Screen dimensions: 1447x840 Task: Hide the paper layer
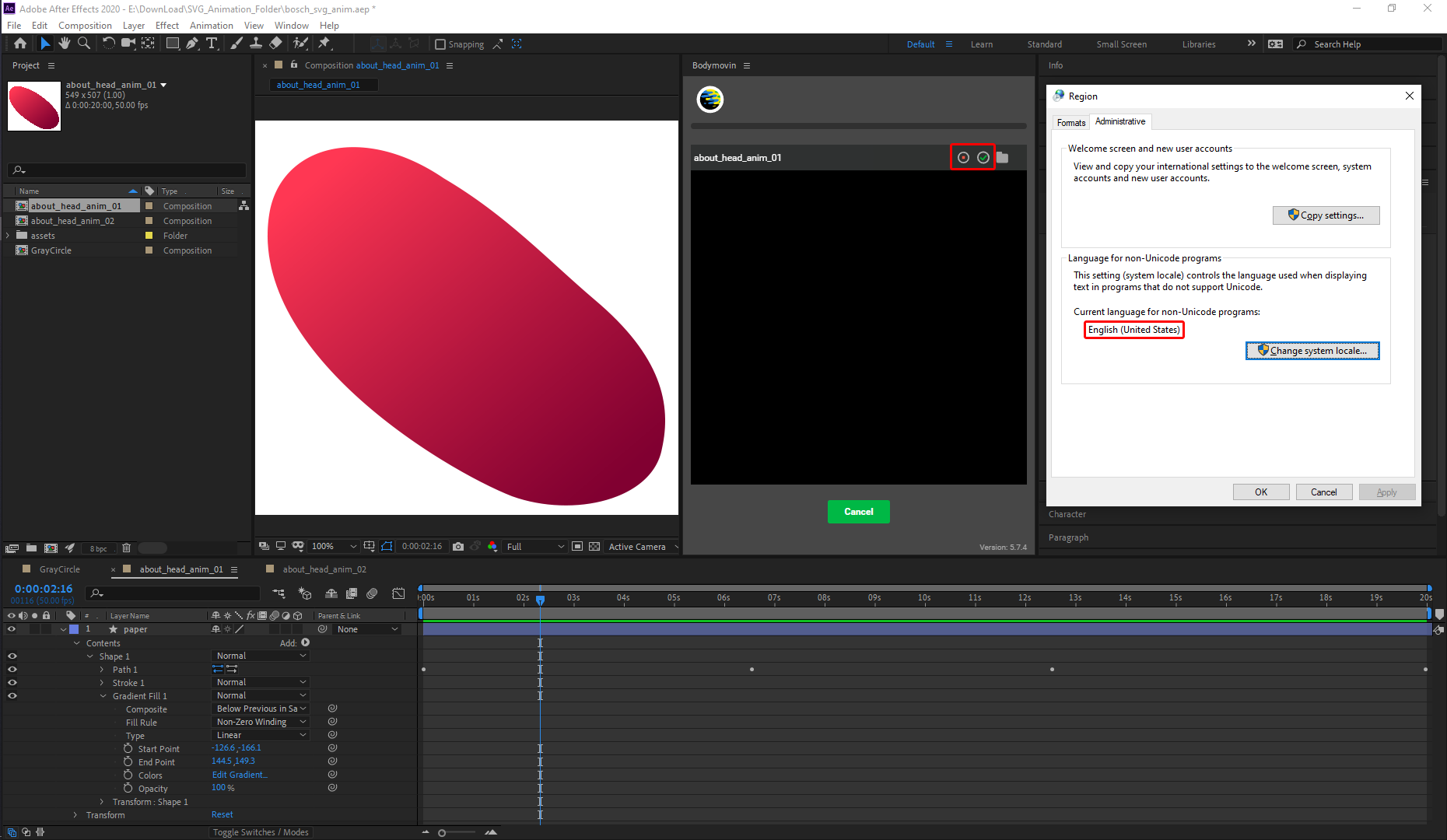tap(12, 629)
